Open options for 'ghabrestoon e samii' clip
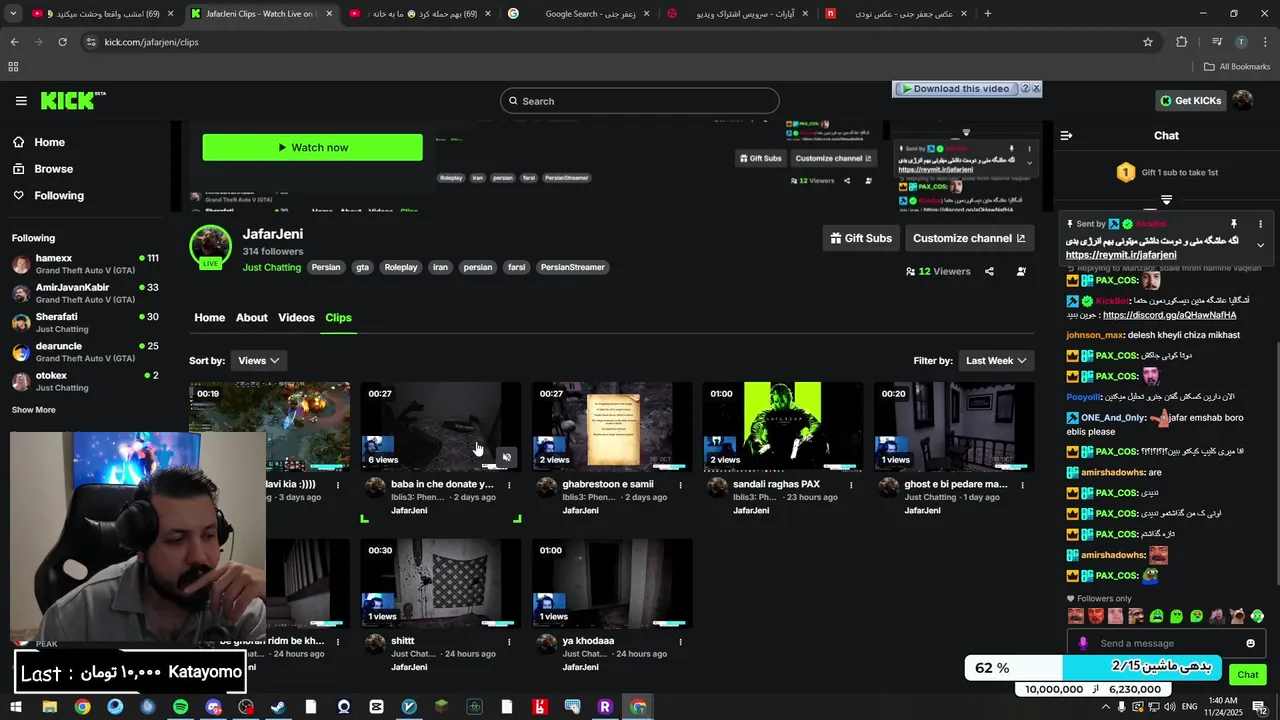Viewport: 1280px width, 720px height. point(681,485)
